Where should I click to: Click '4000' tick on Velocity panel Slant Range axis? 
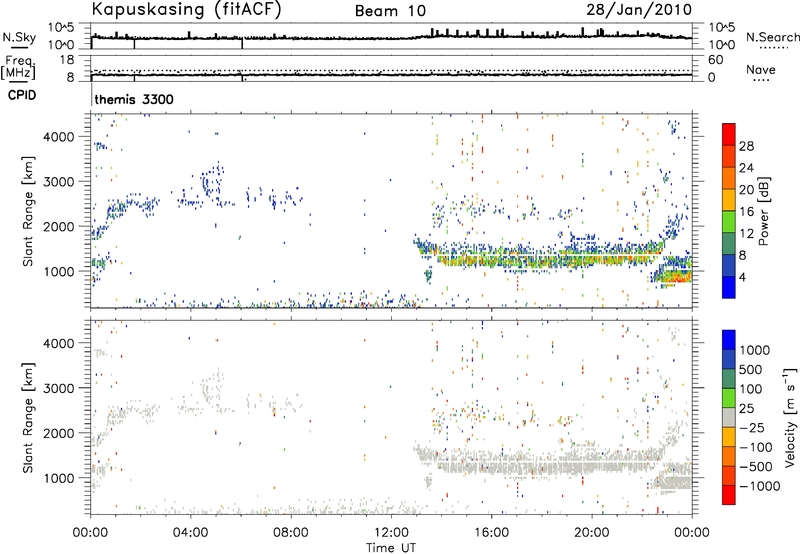click(x=58, y=343)
